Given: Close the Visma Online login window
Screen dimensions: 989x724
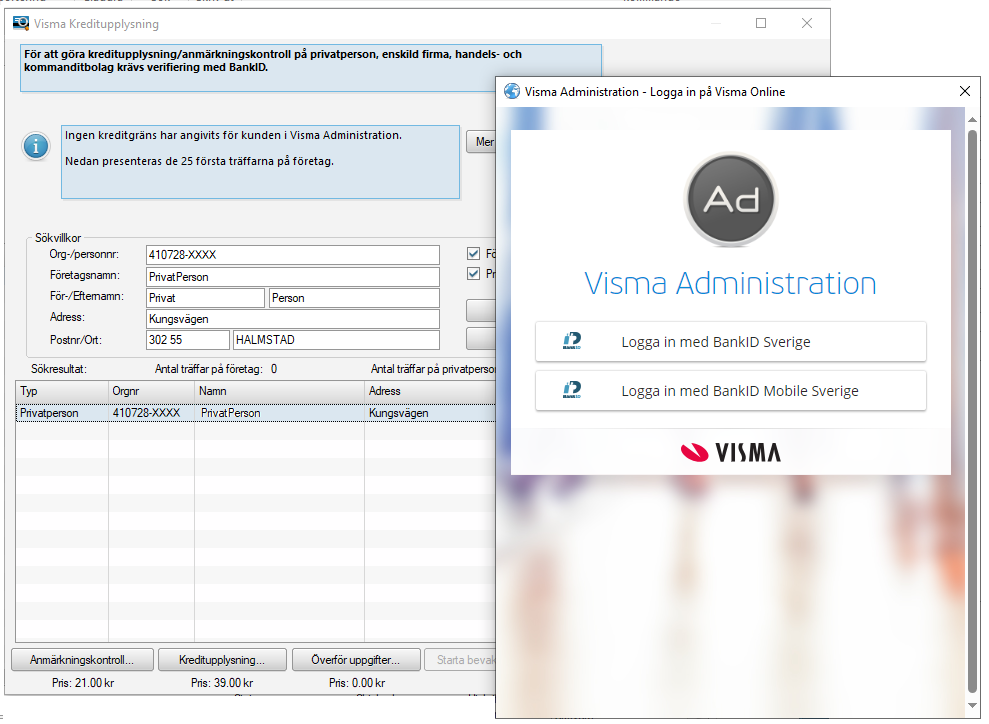Looking at the screenshot, I should pos(964,91).
